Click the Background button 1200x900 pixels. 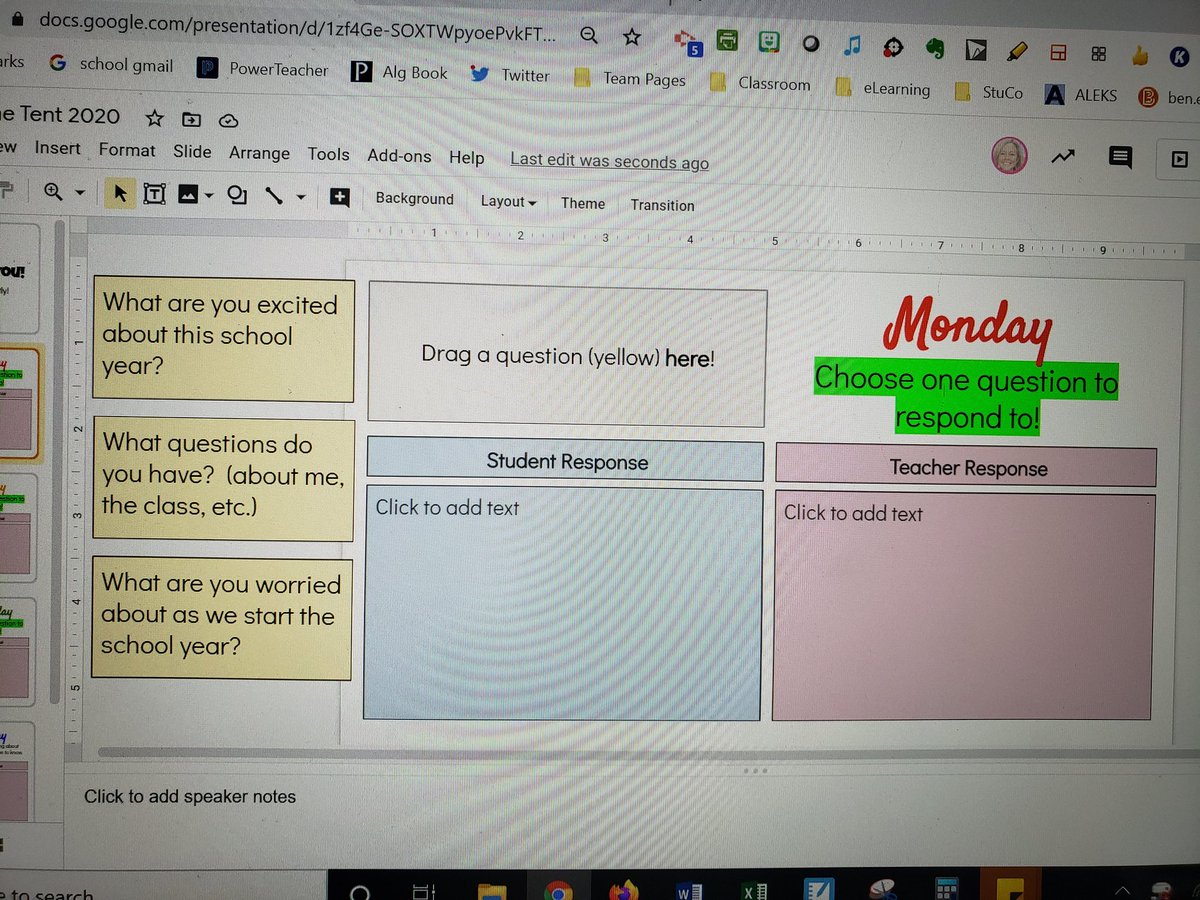pyautogui.click(x=414, y=199)
